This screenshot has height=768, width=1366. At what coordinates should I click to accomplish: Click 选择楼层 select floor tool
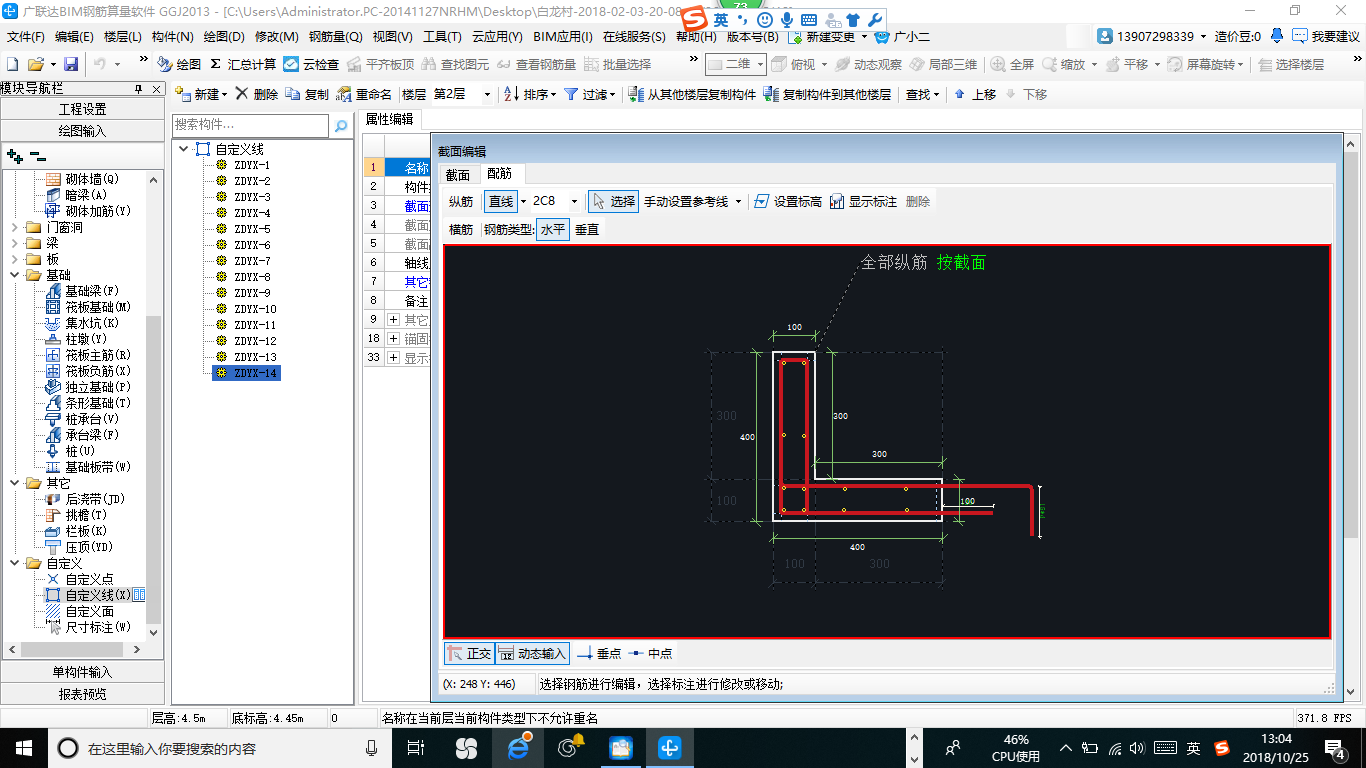tap(1291, 64)
